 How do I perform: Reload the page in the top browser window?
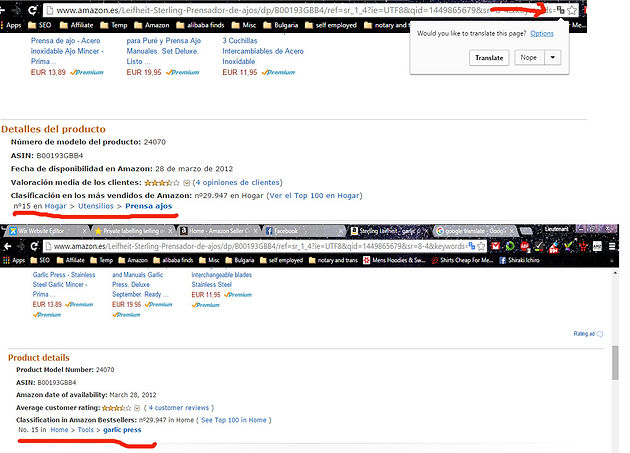coord(33,10)
